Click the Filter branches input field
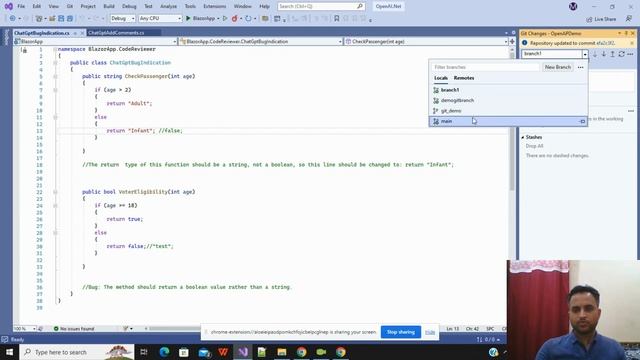Image resolution: width=640 pixels, height=360 pixels. click(486, 67)
